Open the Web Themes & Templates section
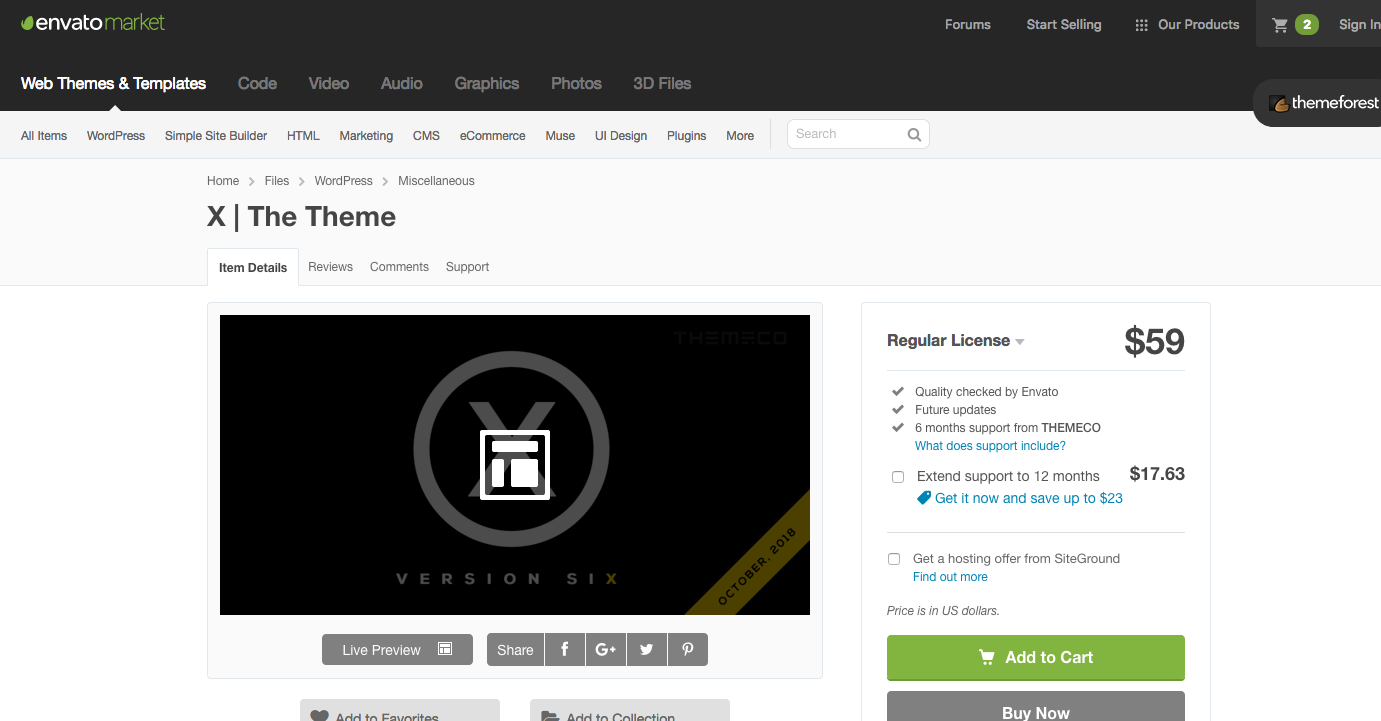1381x721 pixels. coord(113,84)
